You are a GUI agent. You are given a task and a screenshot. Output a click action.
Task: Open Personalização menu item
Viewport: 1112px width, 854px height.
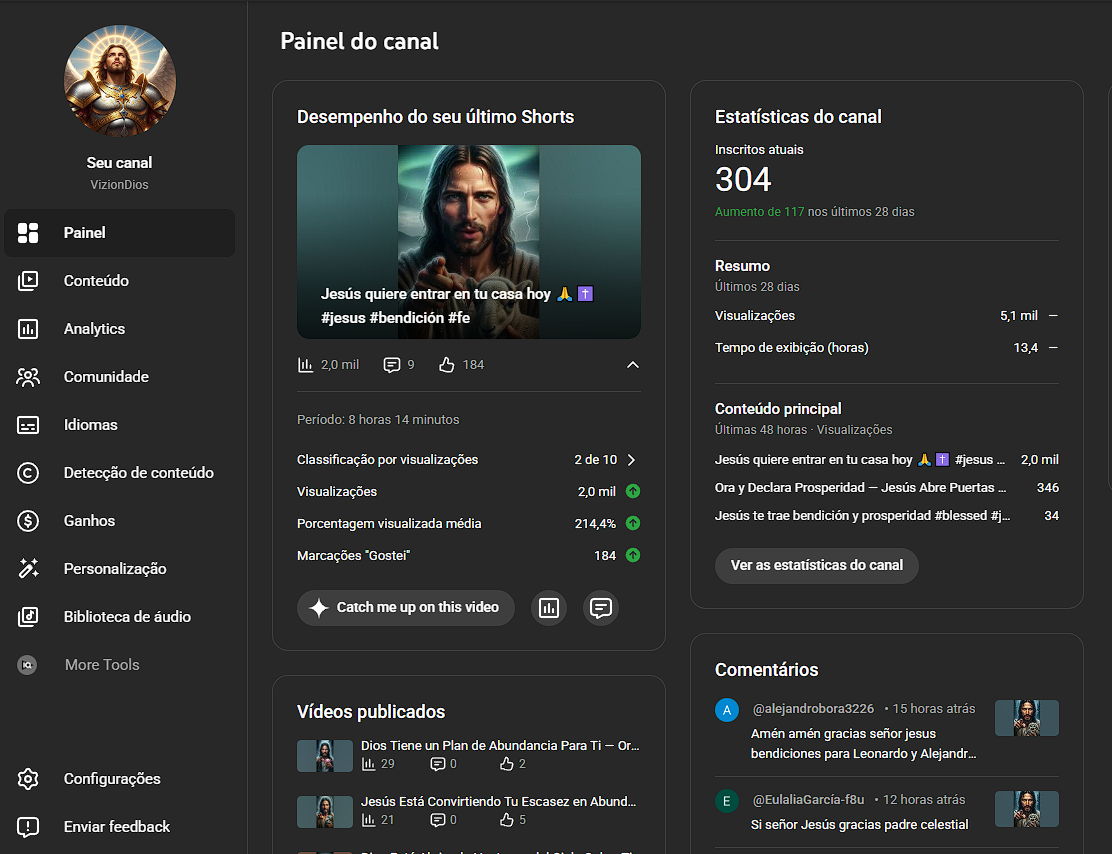click(114, 569)
